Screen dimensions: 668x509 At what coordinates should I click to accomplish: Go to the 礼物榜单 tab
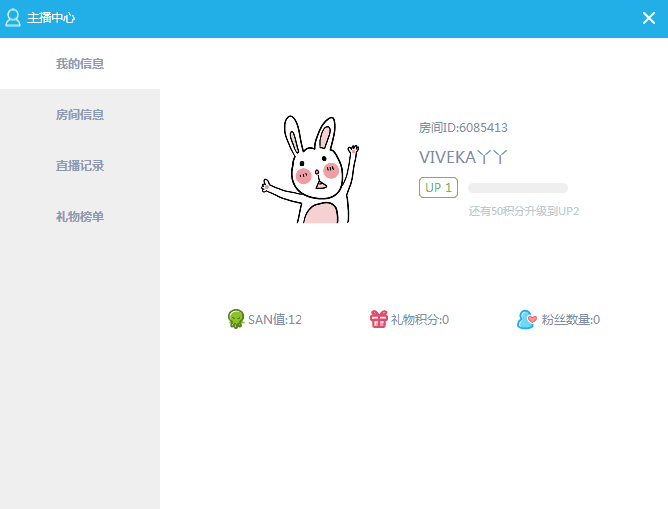[80, 217]
